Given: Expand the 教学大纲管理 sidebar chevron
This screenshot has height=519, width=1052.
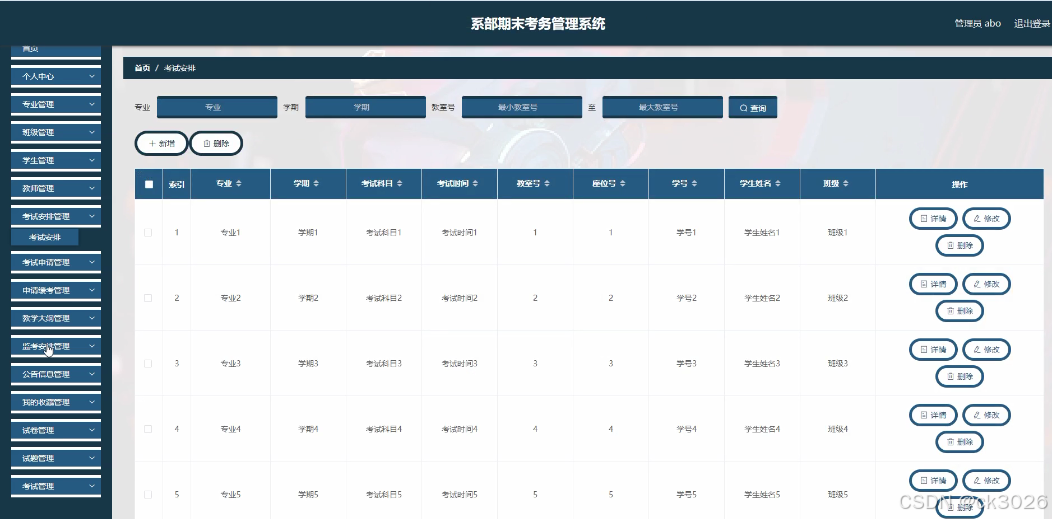Looking at the screenshot, I should click(x=92, y=319).
